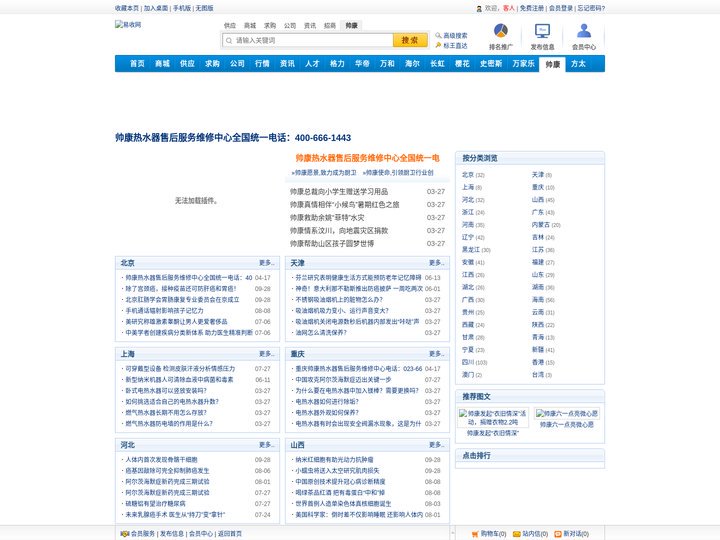
Task: Click the broken logo image 易收网
Action: click(128, 24)
